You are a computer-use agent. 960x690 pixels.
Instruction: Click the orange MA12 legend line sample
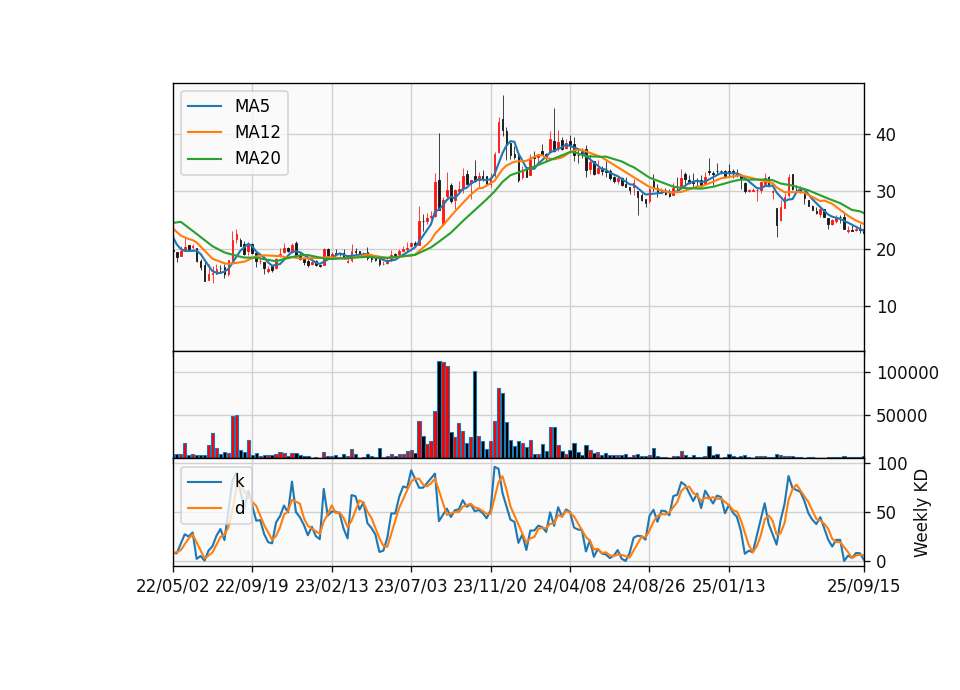pyautogui.click(x=204, y=132)
